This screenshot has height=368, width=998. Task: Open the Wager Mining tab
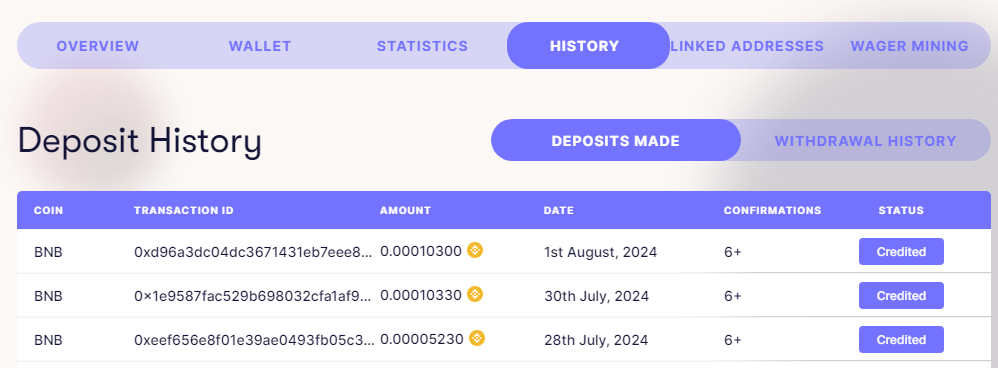[x=910, y=46]
